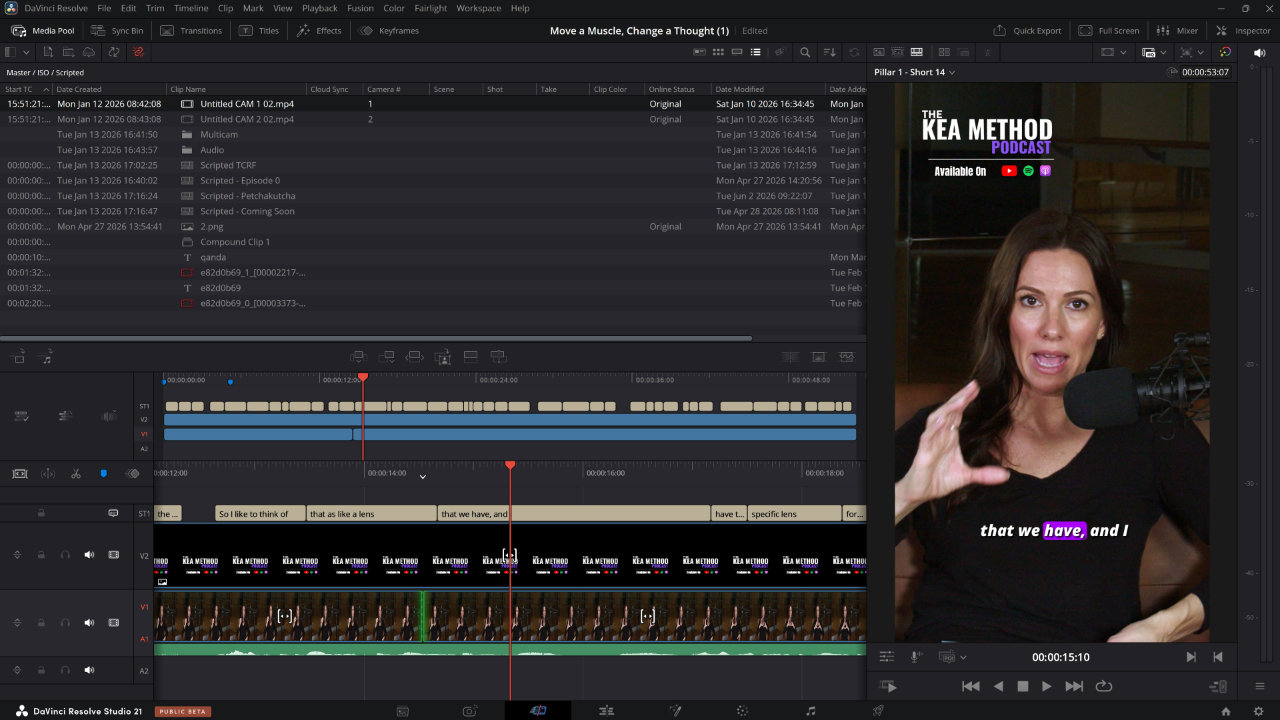This screenshot has width=1280, height=720.
Task: Select the split clip scissors tool
Action: (76, 474)
